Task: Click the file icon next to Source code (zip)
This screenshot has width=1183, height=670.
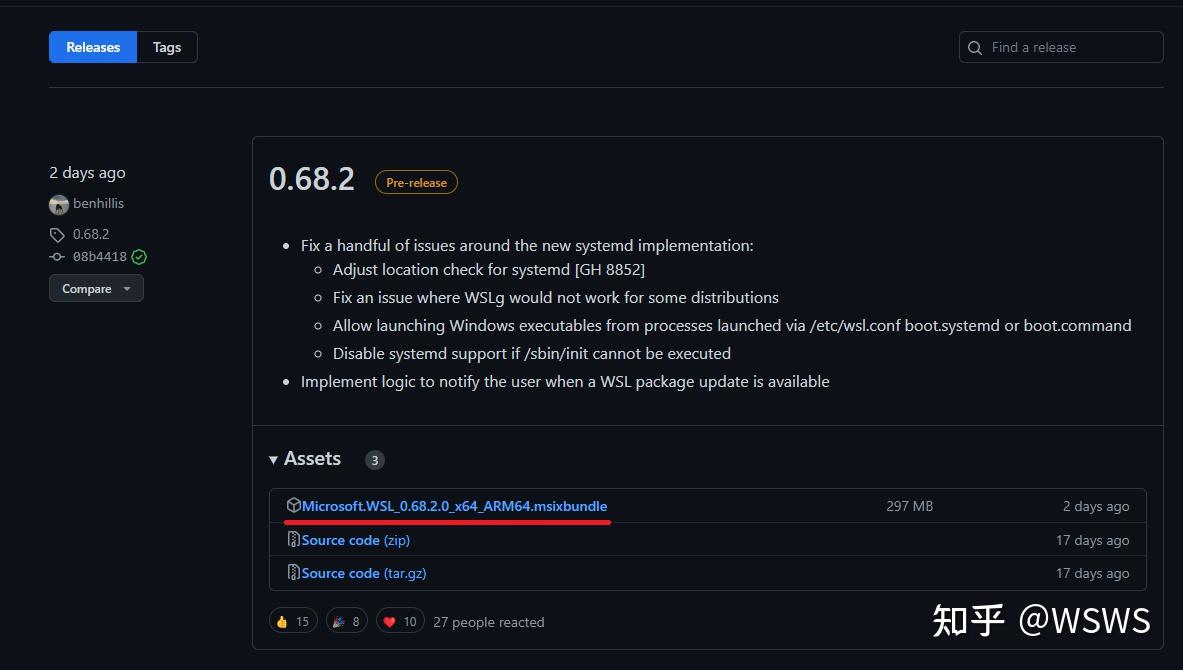Action: (293, 539)
